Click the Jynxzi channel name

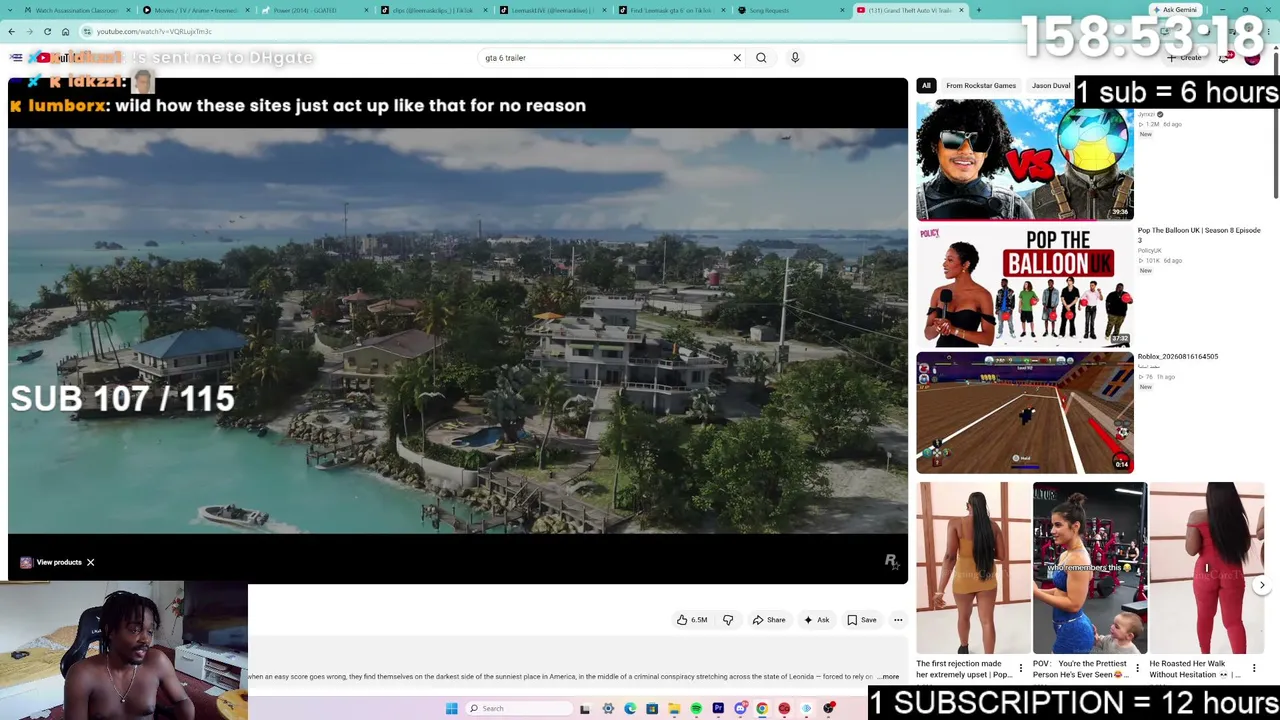point(1146,115)
